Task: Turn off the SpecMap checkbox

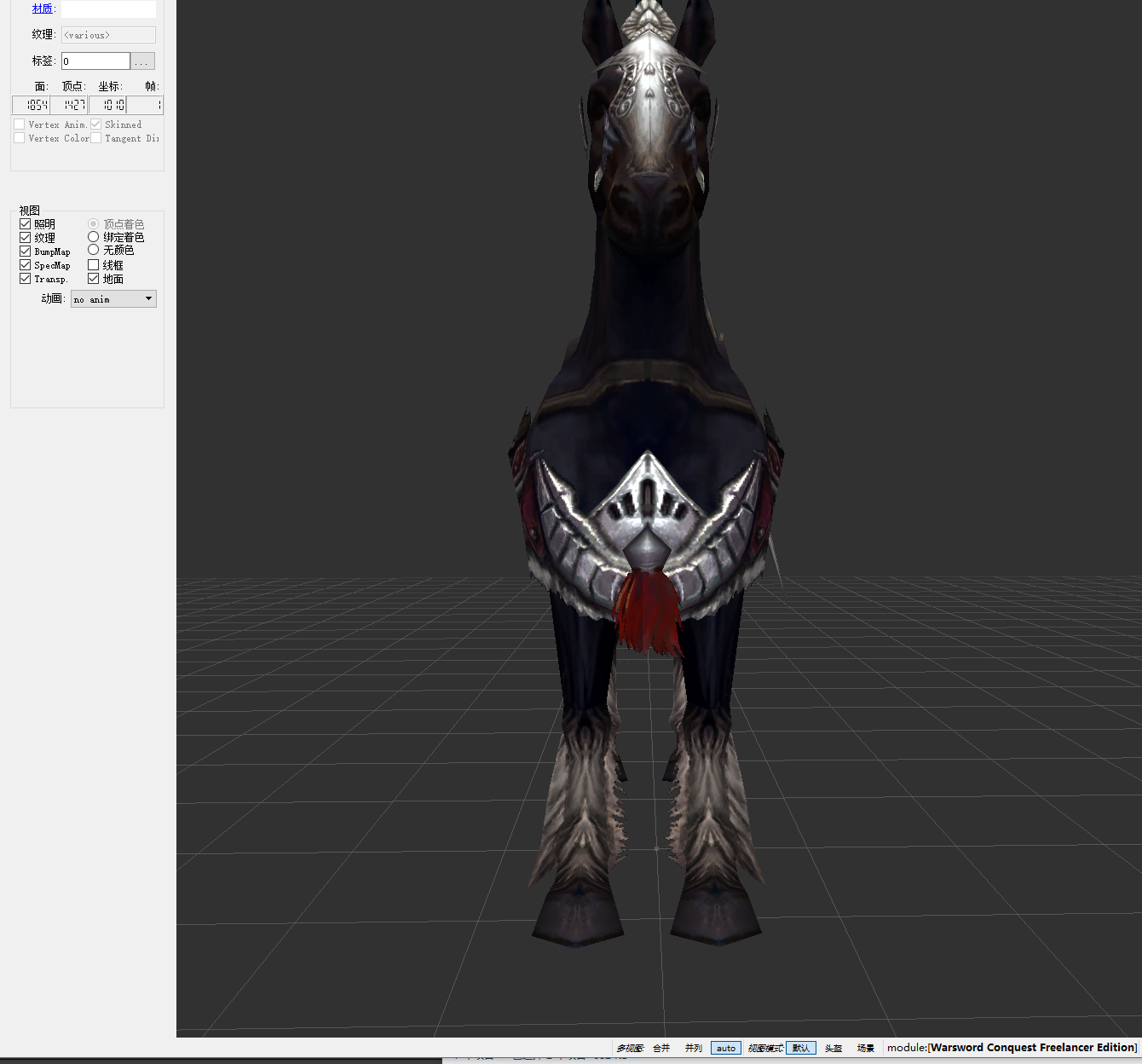Action: pyautogui.click(x=26, y=265)
